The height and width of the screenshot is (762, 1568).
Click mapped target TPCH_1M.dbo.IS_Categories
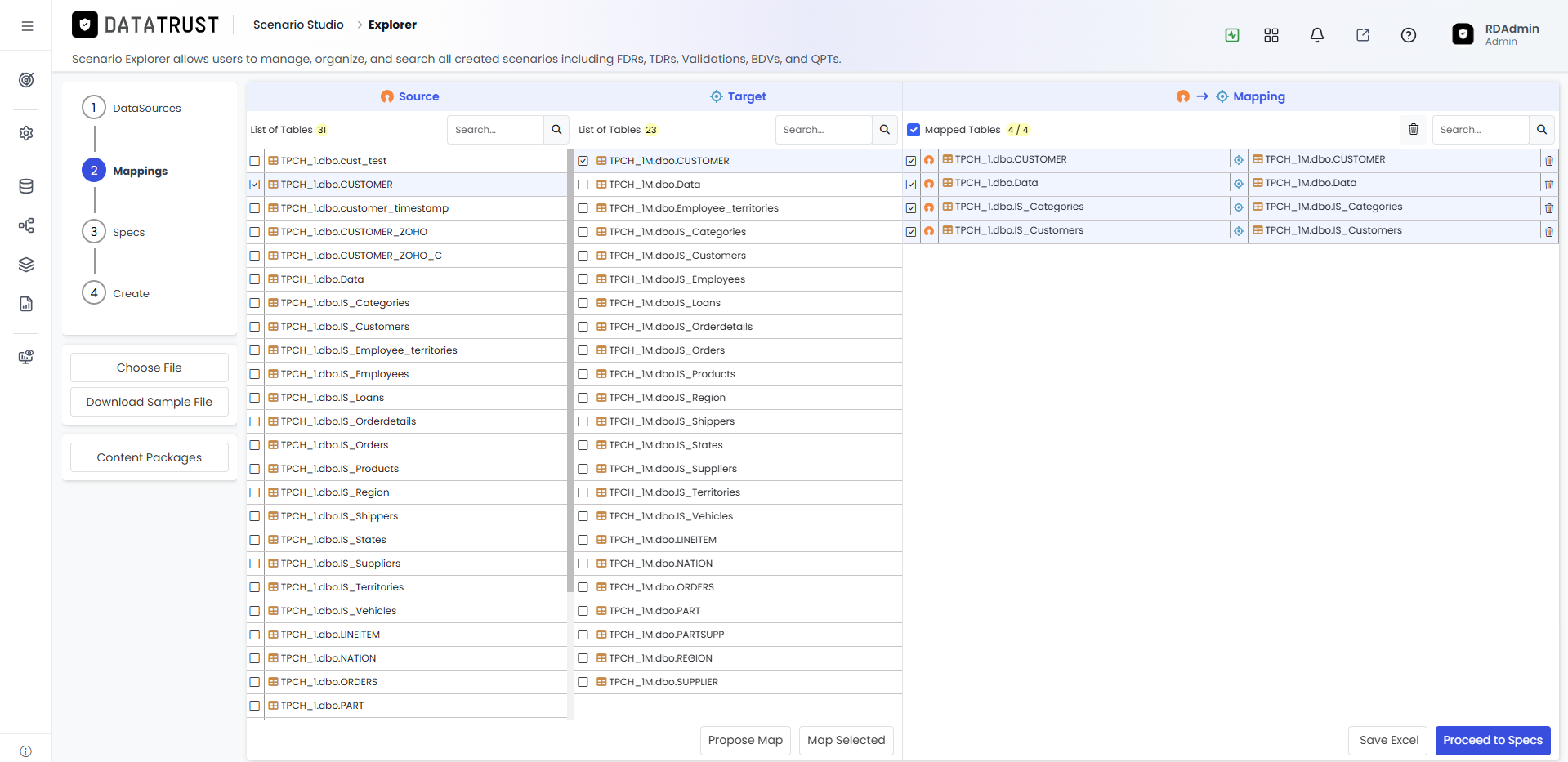[x=1333, y=207]
